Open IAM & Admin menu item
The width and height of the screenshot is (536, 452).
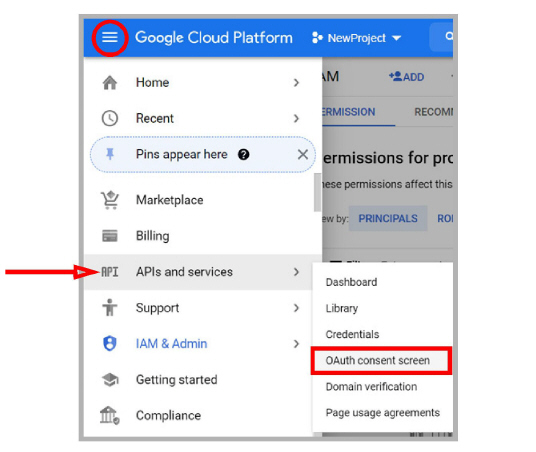pos(198,344)
